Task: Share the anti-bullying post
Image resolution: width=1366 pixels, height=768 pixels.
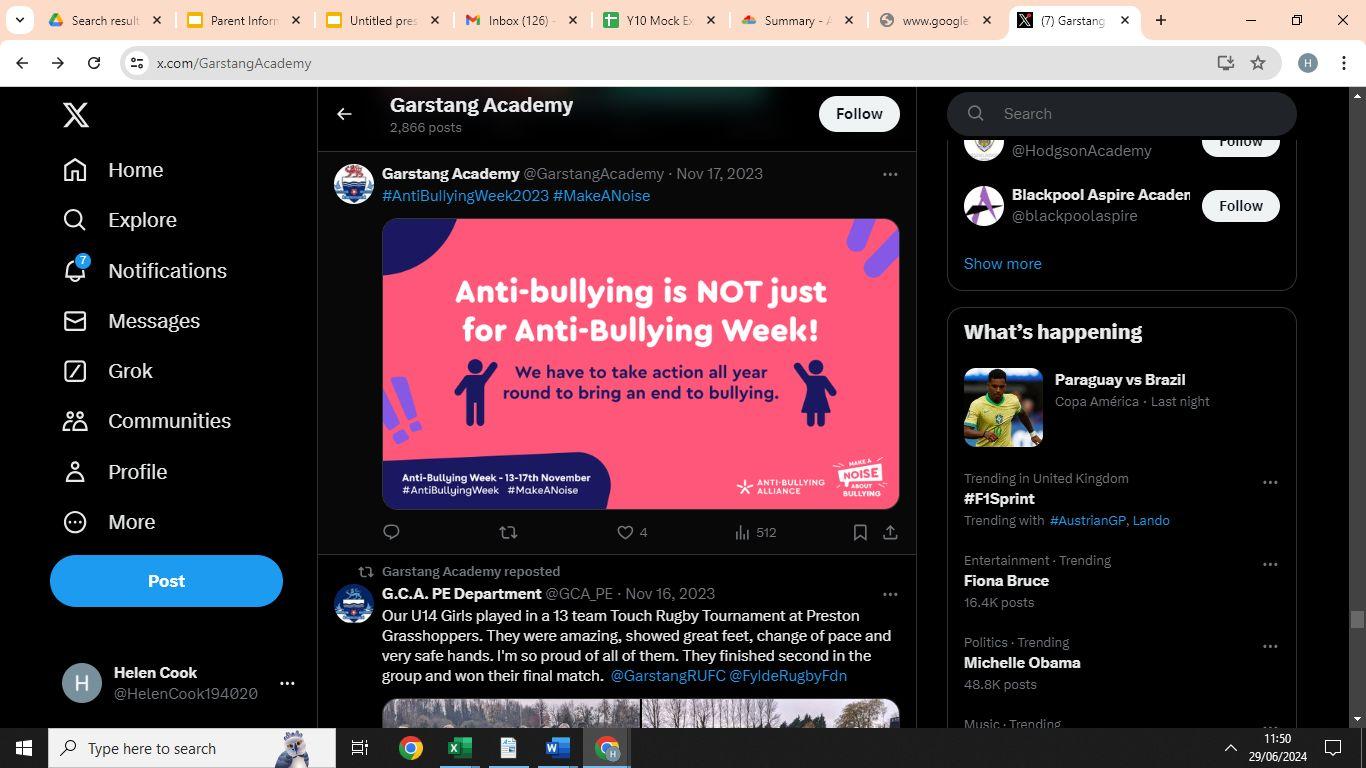Action: 890,532
